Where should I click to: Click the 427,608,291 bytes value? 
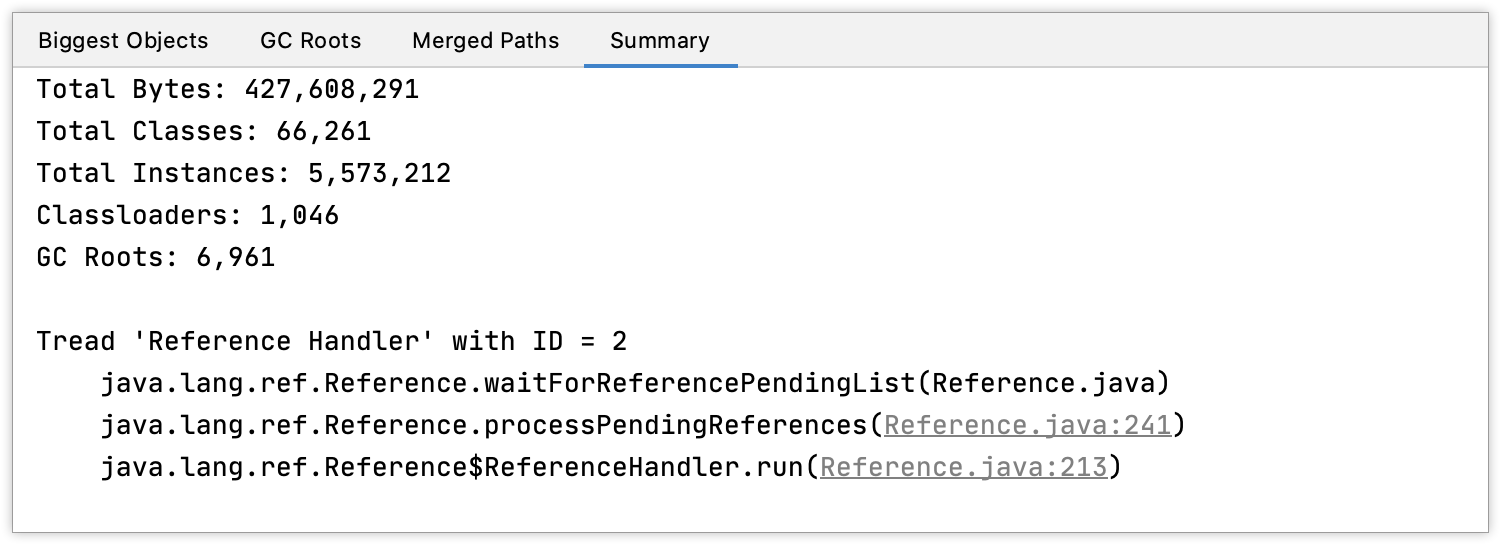click(x=331, y=90)
